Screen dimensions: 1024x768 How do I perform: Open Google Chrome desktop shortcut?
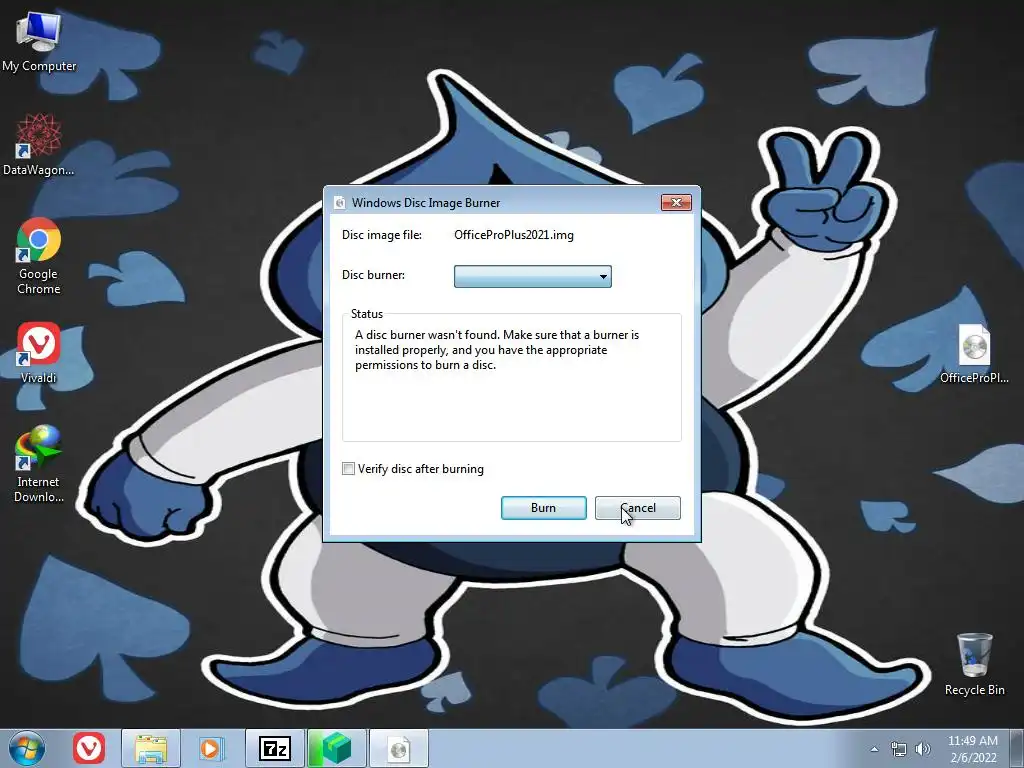pyautogui.click(x=39, y=256)
